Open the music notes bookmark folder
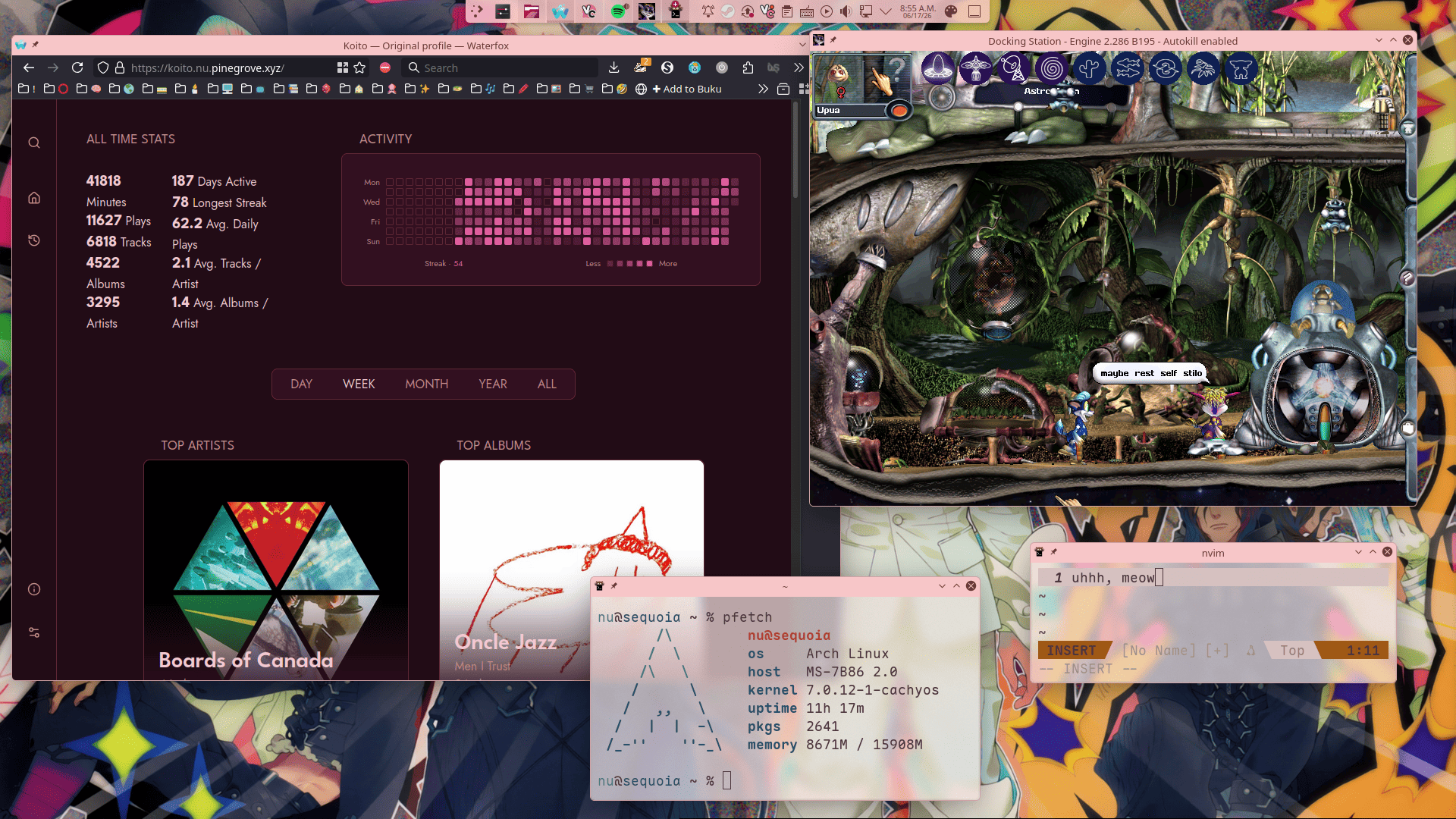 483,89
